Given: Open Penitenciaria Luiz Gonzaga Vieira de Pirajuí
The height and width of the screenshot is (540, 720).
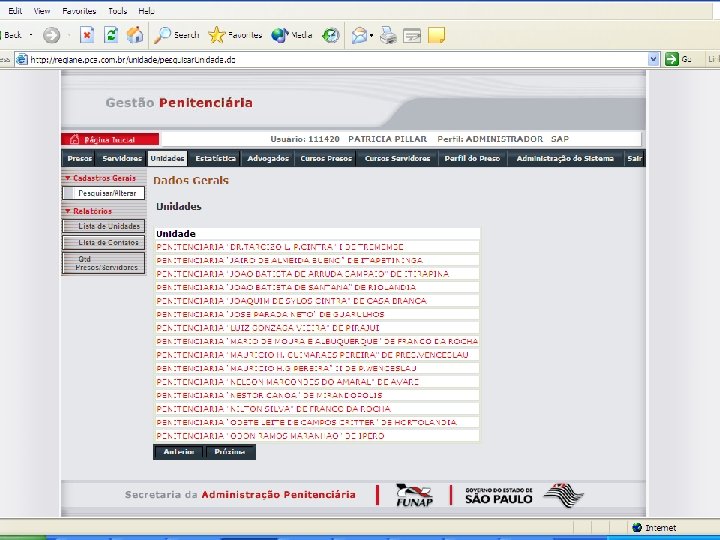Looking at the screenshot, I should [x=268, y=328].
